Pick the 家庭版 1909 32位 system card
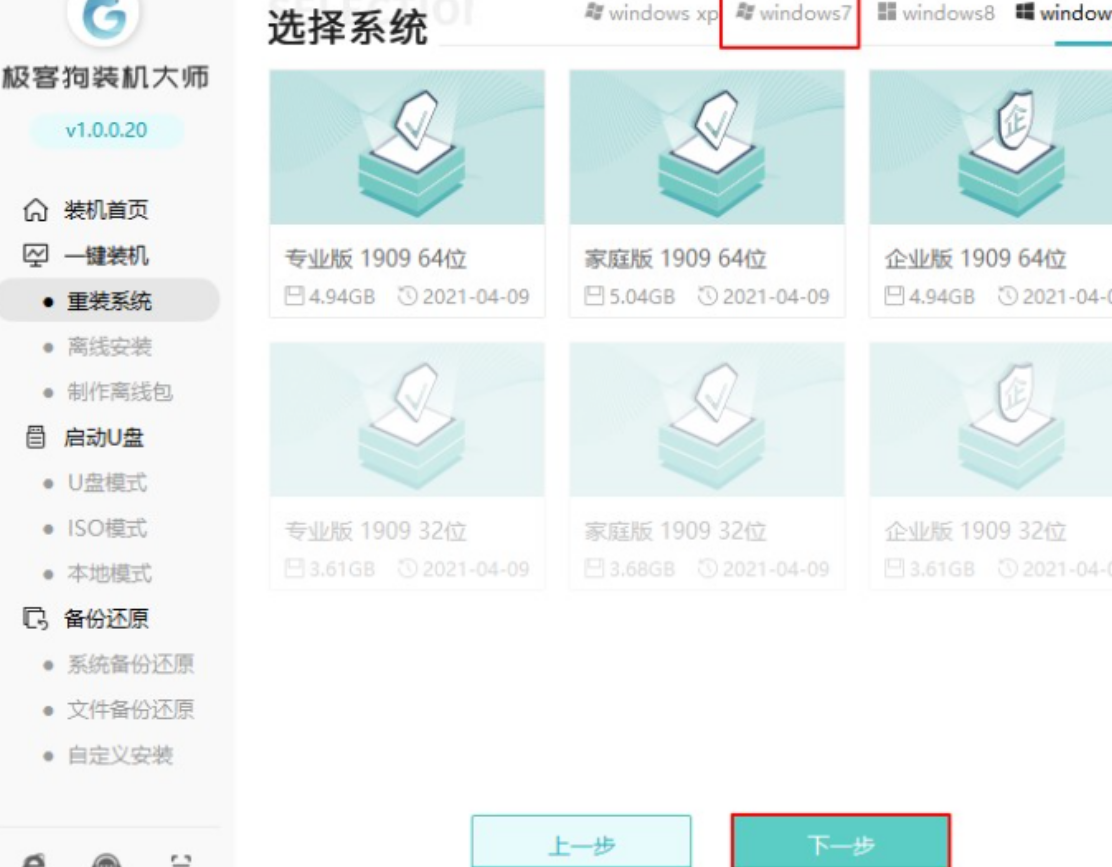Viewport: 1112px width, 867px height. [707, 466]
